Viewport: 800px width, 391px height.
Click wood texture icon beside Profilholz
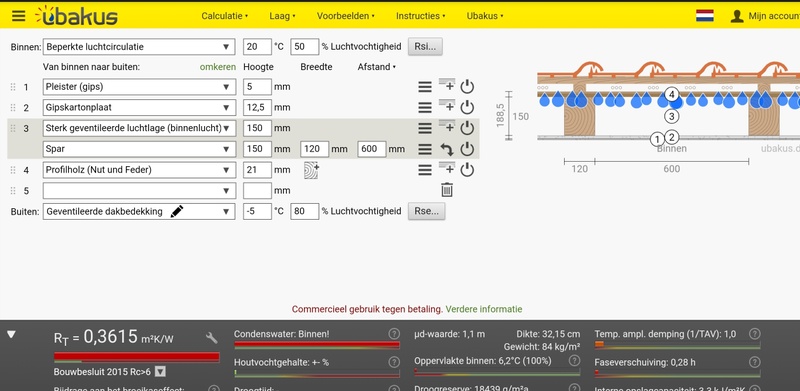pyautogui.click(x=311, y=170)
